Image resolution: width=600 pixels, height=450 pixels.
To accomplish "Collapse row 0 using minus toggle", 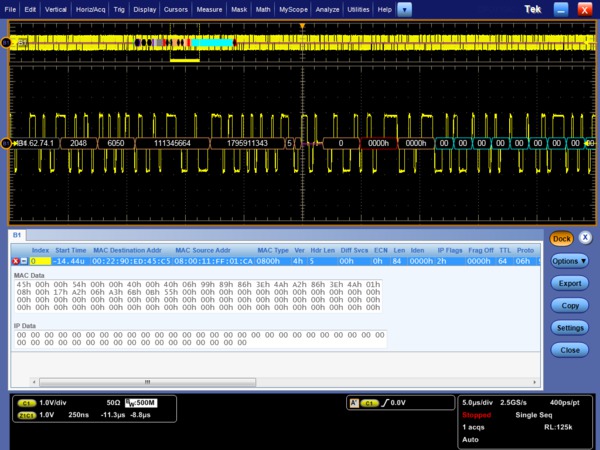I will tap(23, 260).
